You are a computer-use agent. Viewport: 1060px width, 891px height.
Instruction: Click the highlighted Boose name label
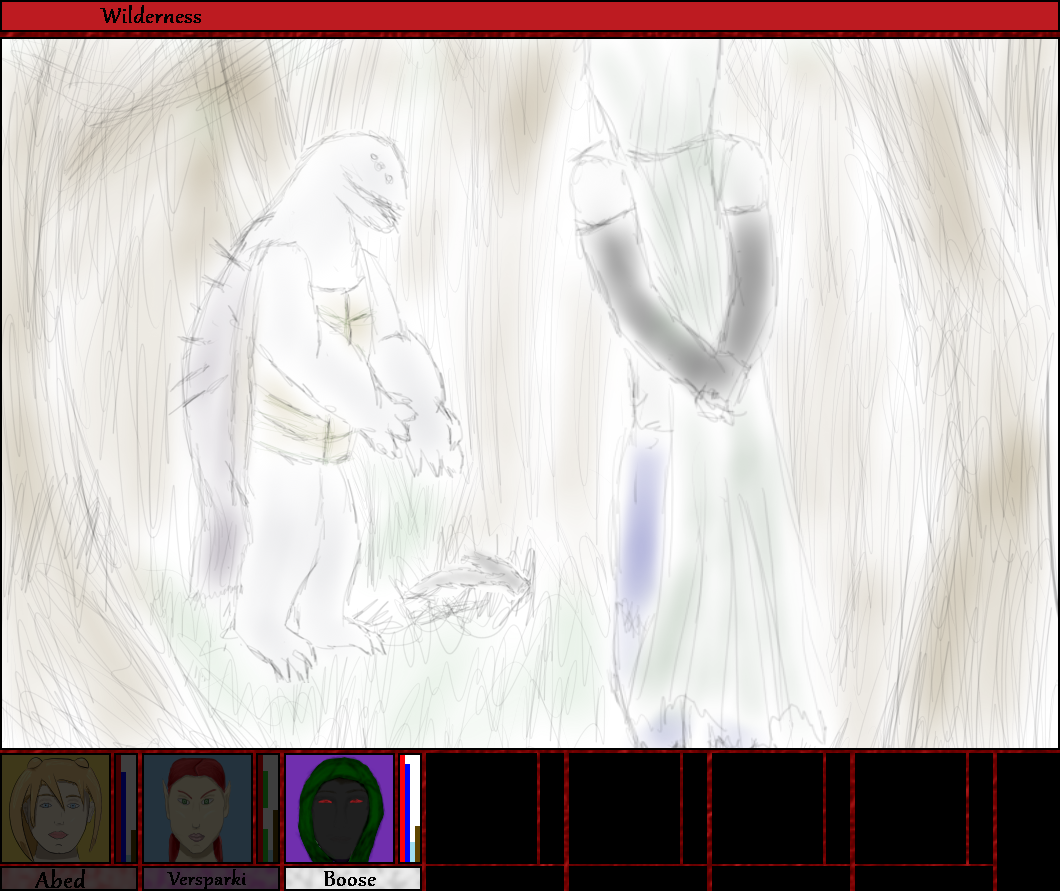351,879
